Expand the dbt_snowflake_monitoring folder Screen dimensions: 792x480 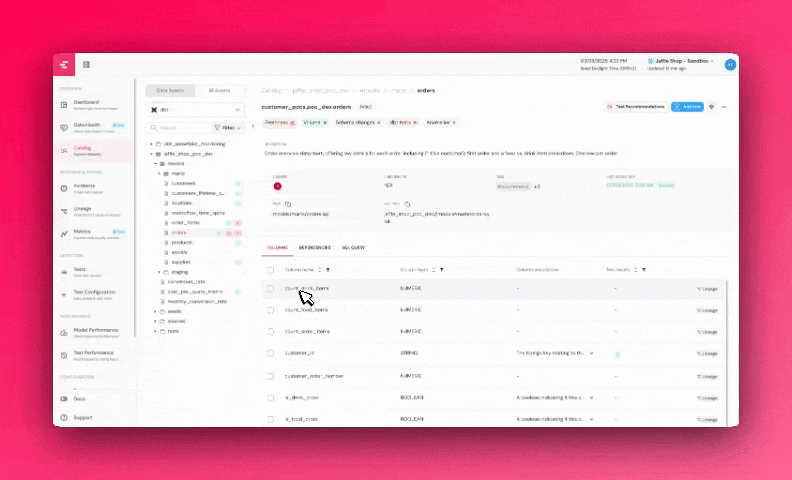tap(151, 144)
